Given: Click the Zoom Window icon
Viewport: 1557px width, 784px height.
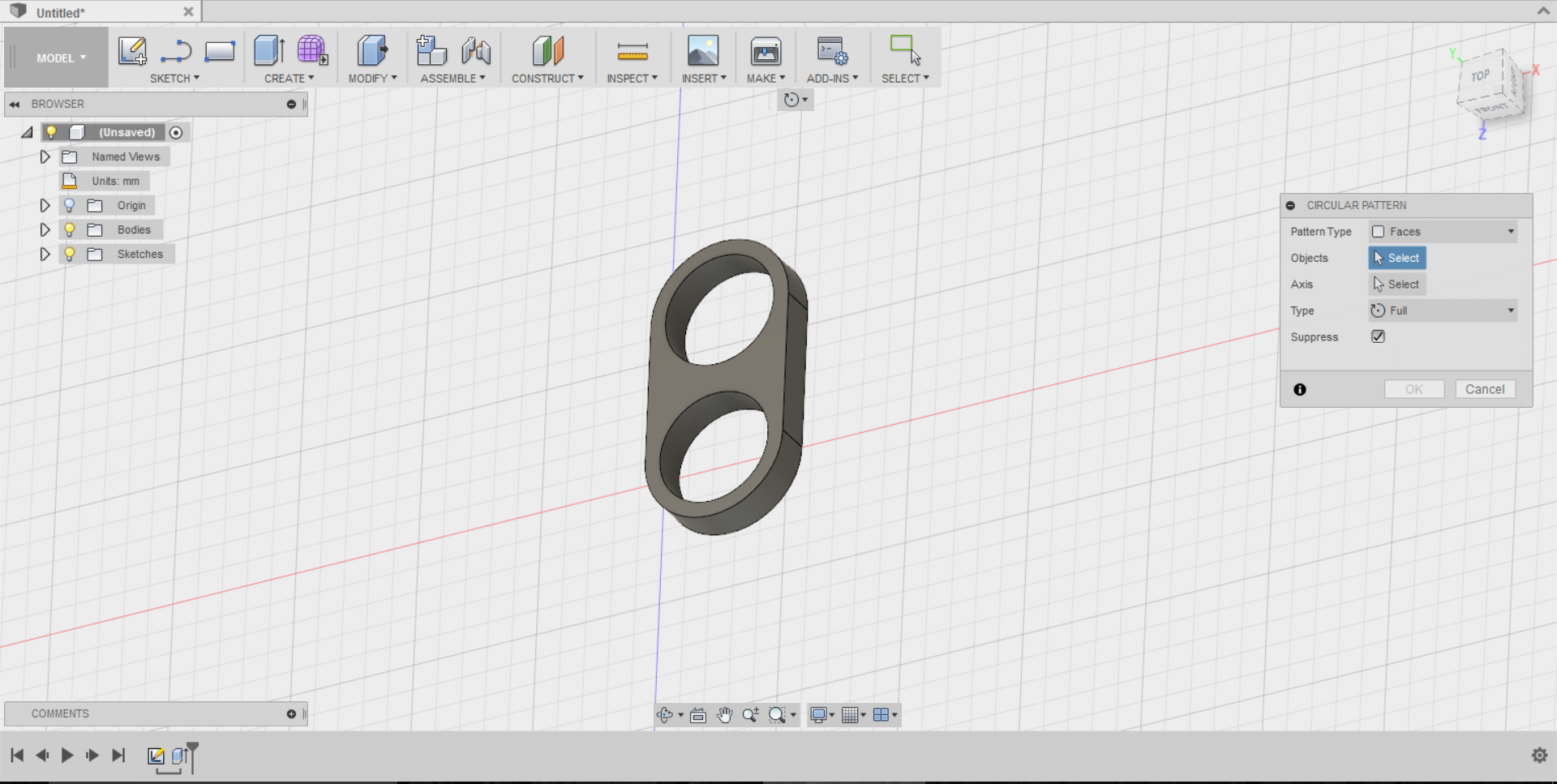Looking at the screenshot, I should coord(777,715).
